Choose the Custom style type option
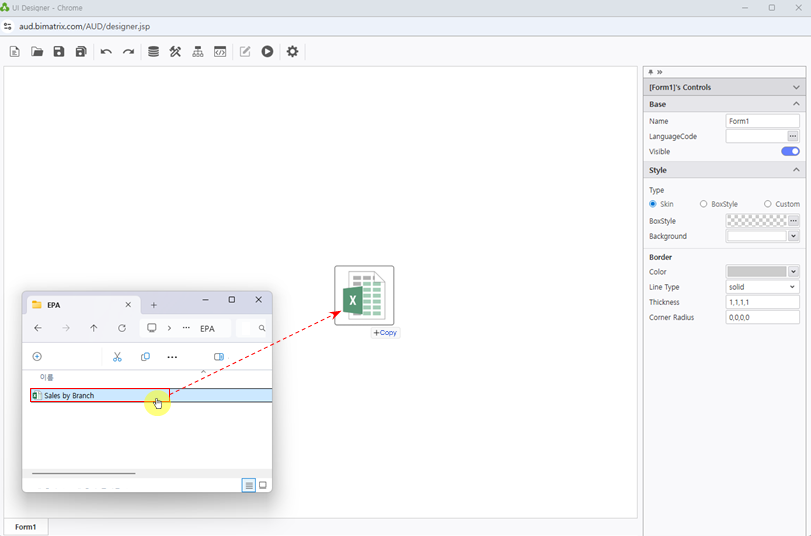This screenshot has width=811, height=536. (767, 204)
